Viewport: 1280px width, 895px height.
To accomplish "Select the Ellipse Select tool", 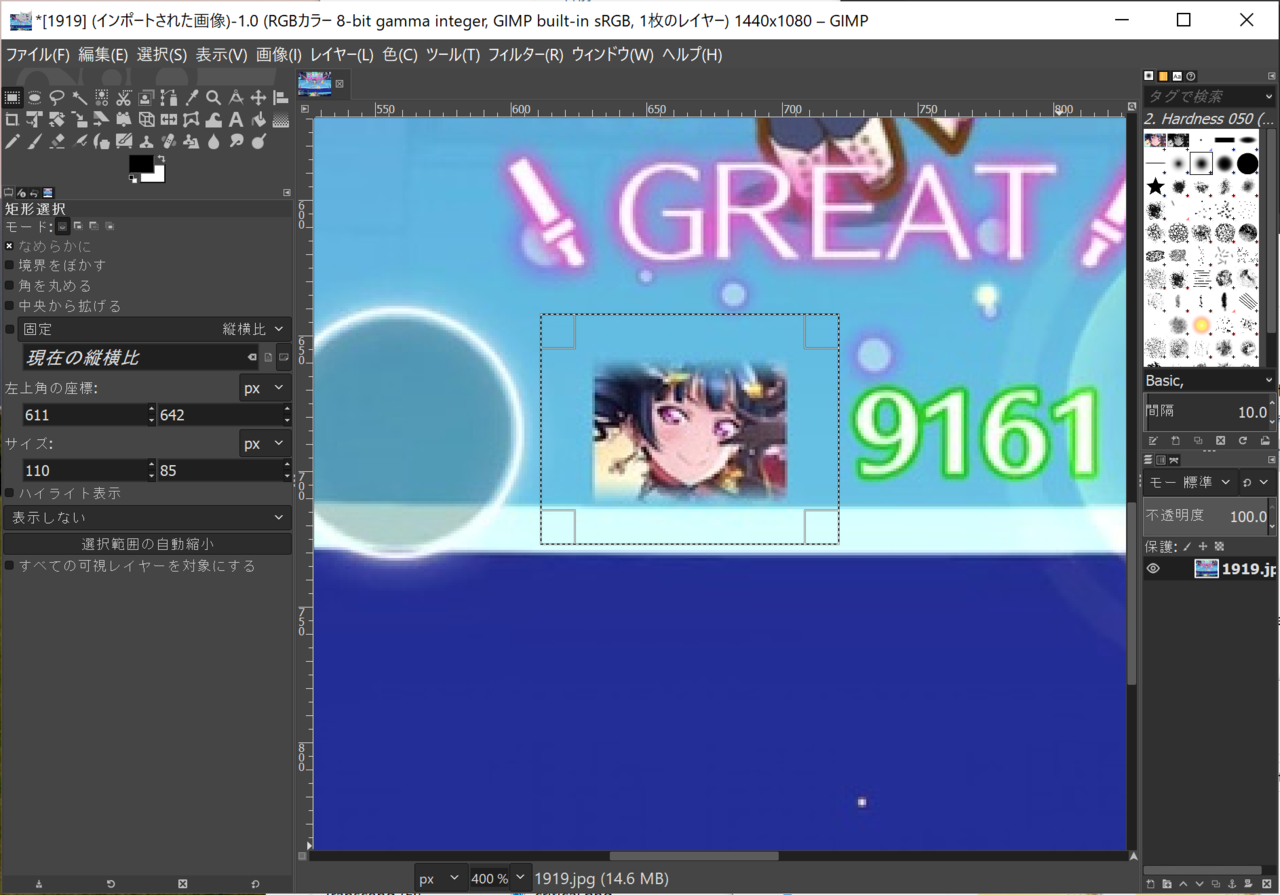I will (35, 97).
